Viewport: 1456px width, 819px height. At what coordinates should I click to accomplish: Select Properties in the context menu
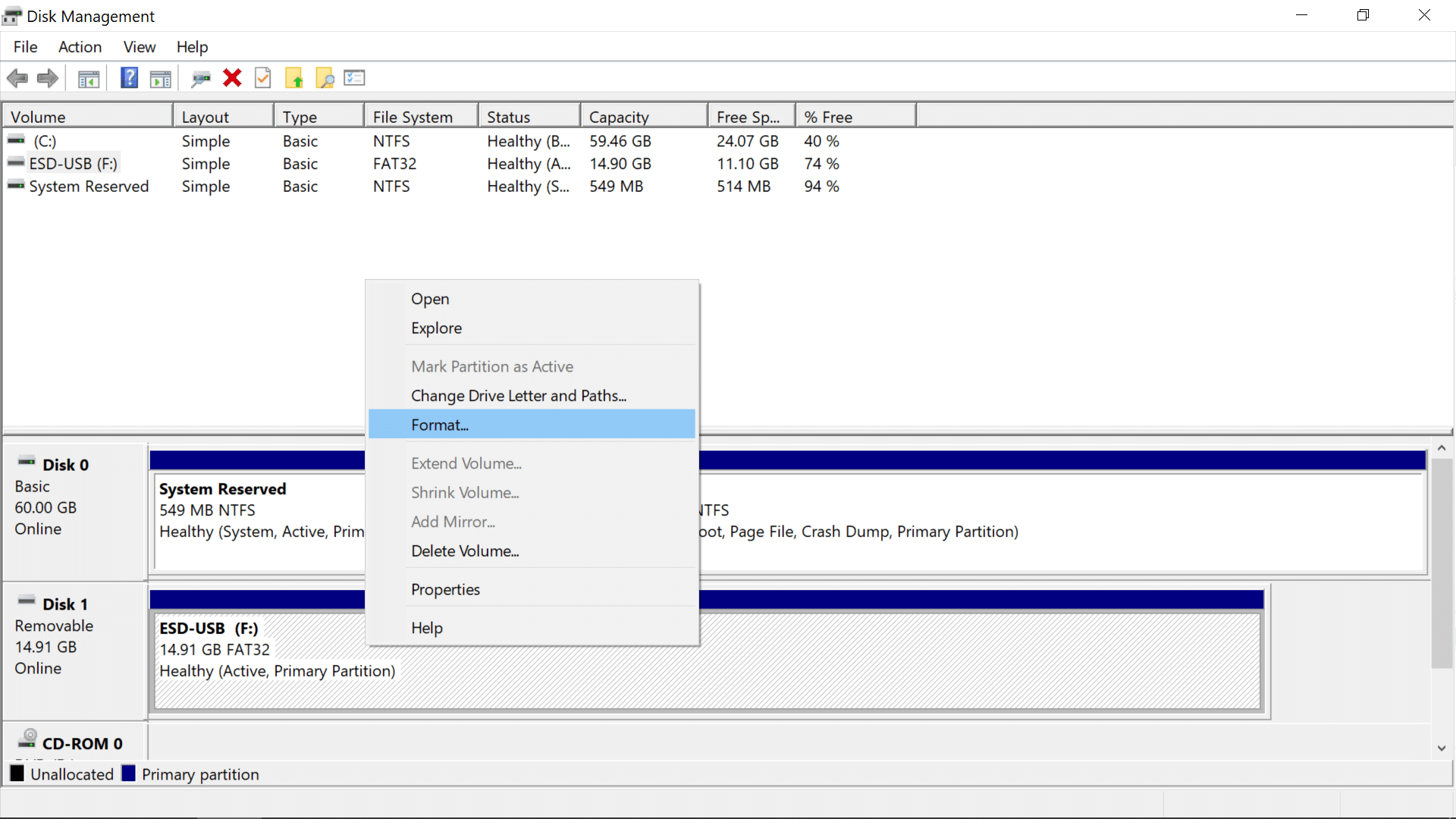tap(445, 589)
